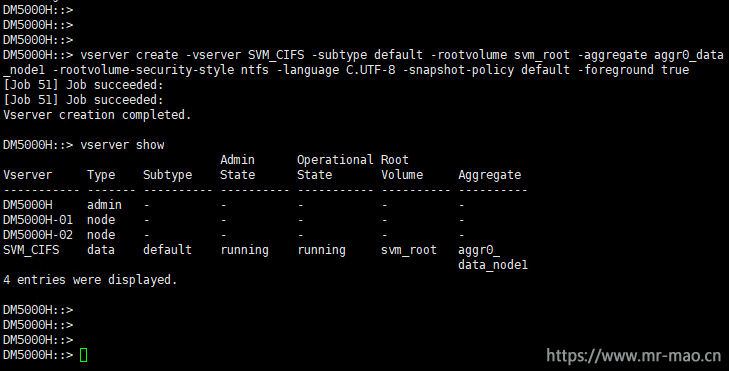Select the SVM_CIFS row name
The image size is (729, 371).
31,250
